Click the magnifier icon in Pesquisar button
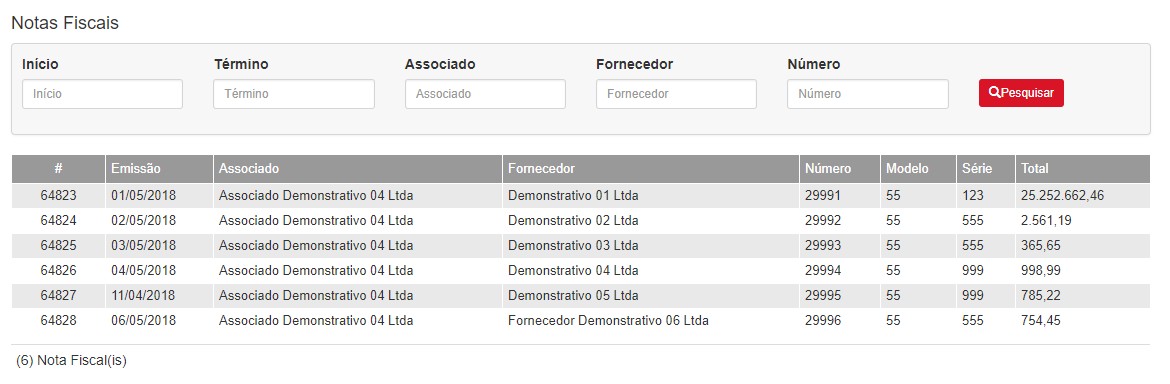Screen dimensions: 1170x384 994,92
